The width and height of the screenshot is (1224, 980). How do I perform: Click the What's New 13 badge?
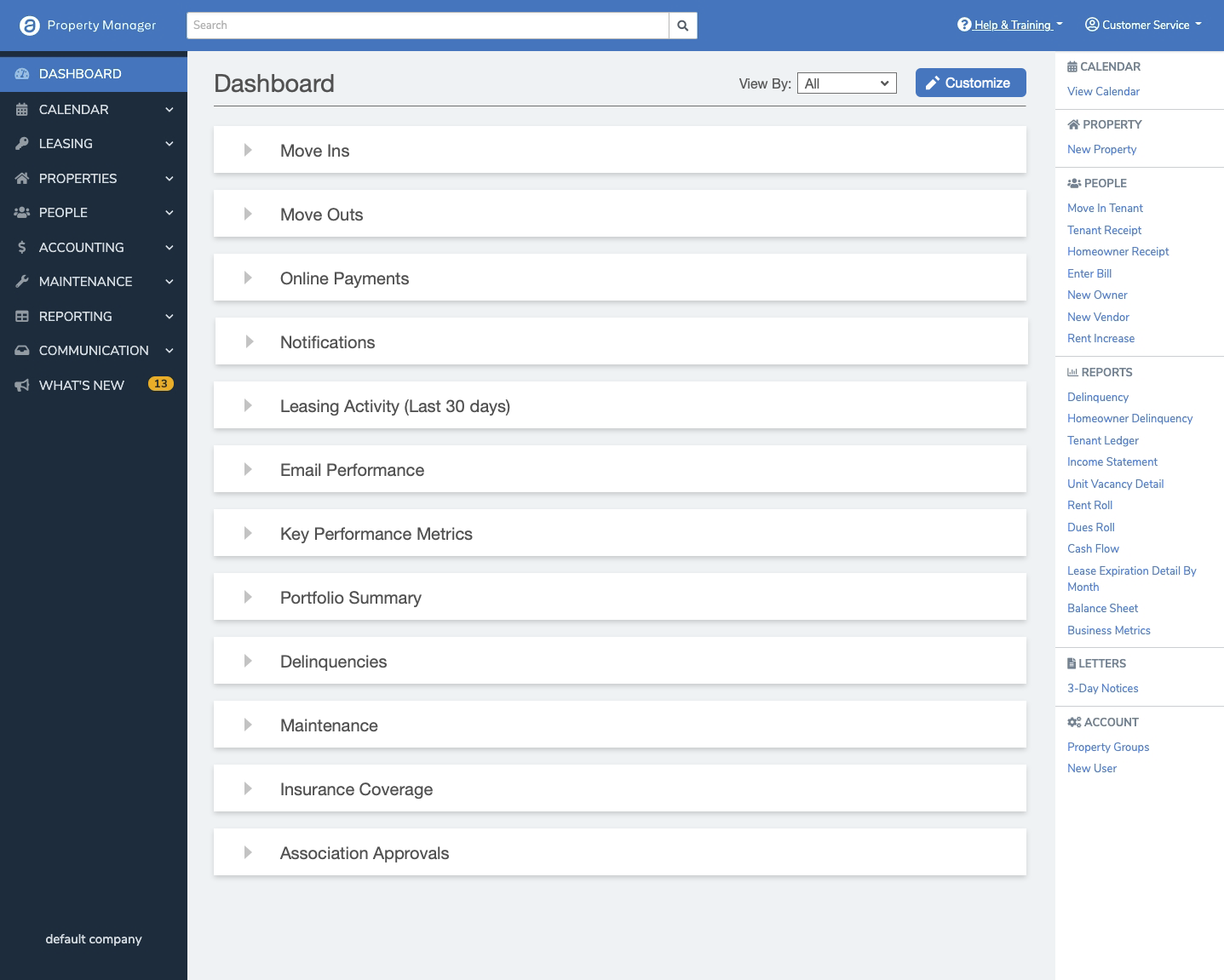pos(161,384)
